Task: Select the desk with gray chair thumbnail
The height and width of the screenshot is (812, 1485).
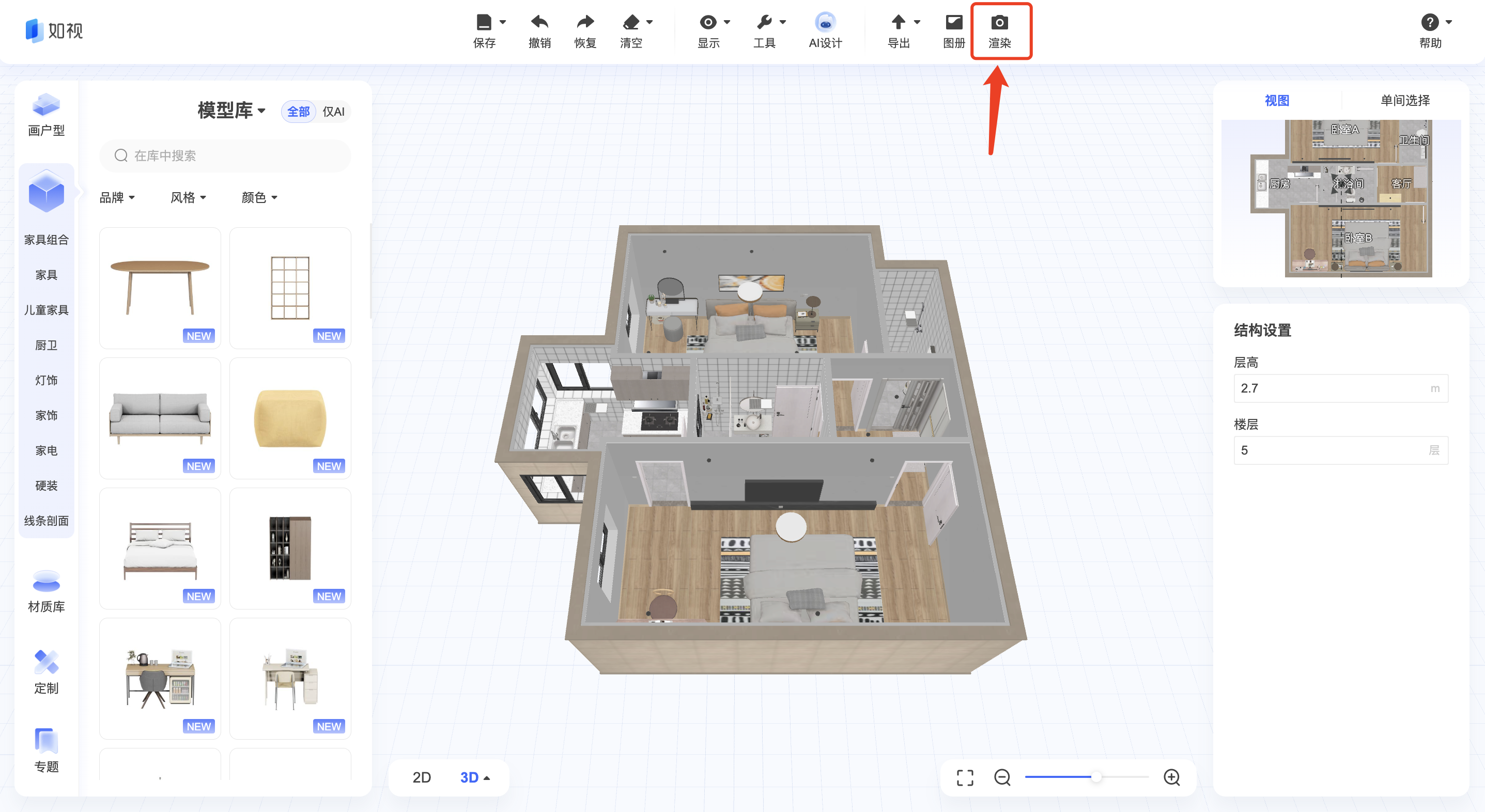Action: tap(160, 678)
